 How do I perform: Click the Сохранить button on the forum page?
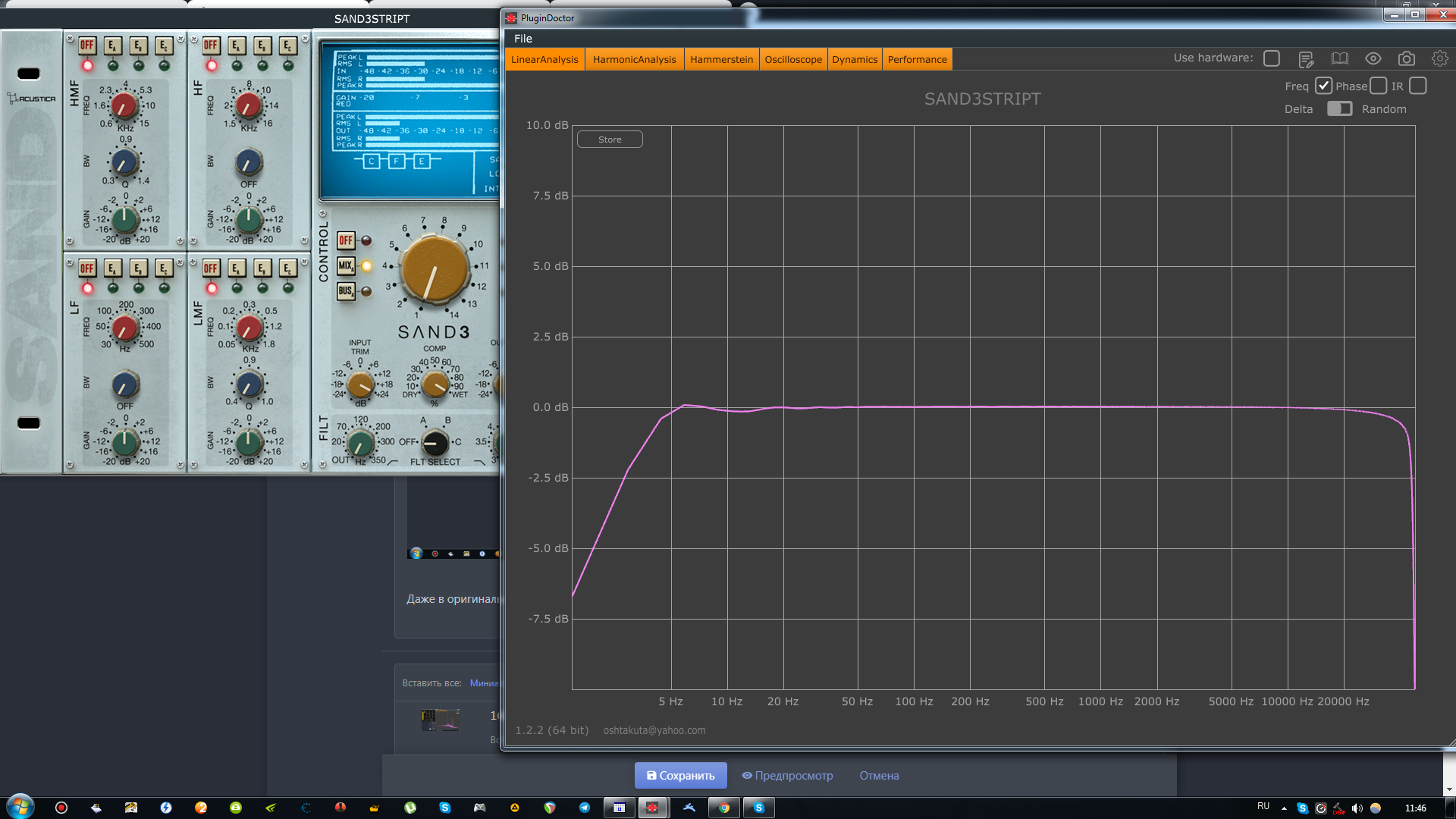[x=680, y=775]
